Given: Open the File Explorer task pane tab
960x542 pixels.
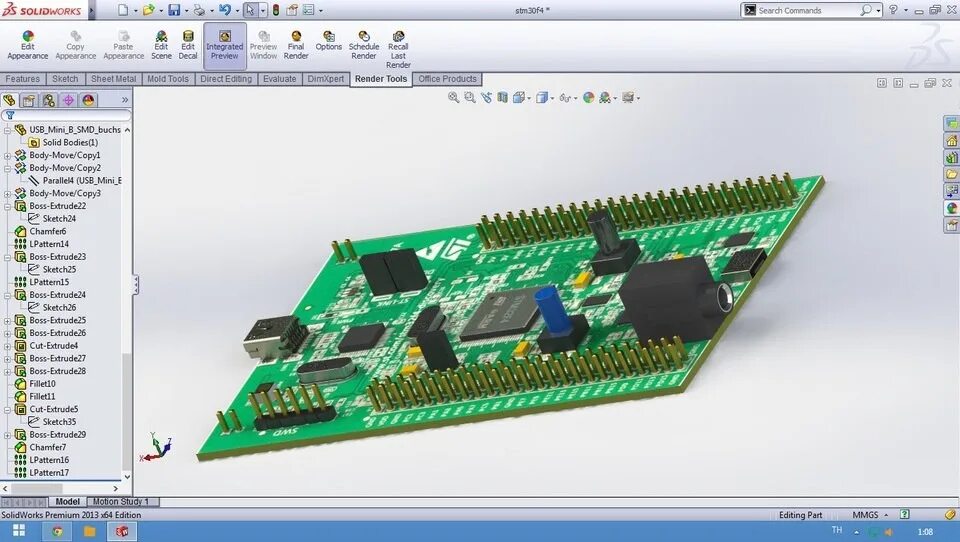Looking at the screenshot, I should click(x=951, y=174).
